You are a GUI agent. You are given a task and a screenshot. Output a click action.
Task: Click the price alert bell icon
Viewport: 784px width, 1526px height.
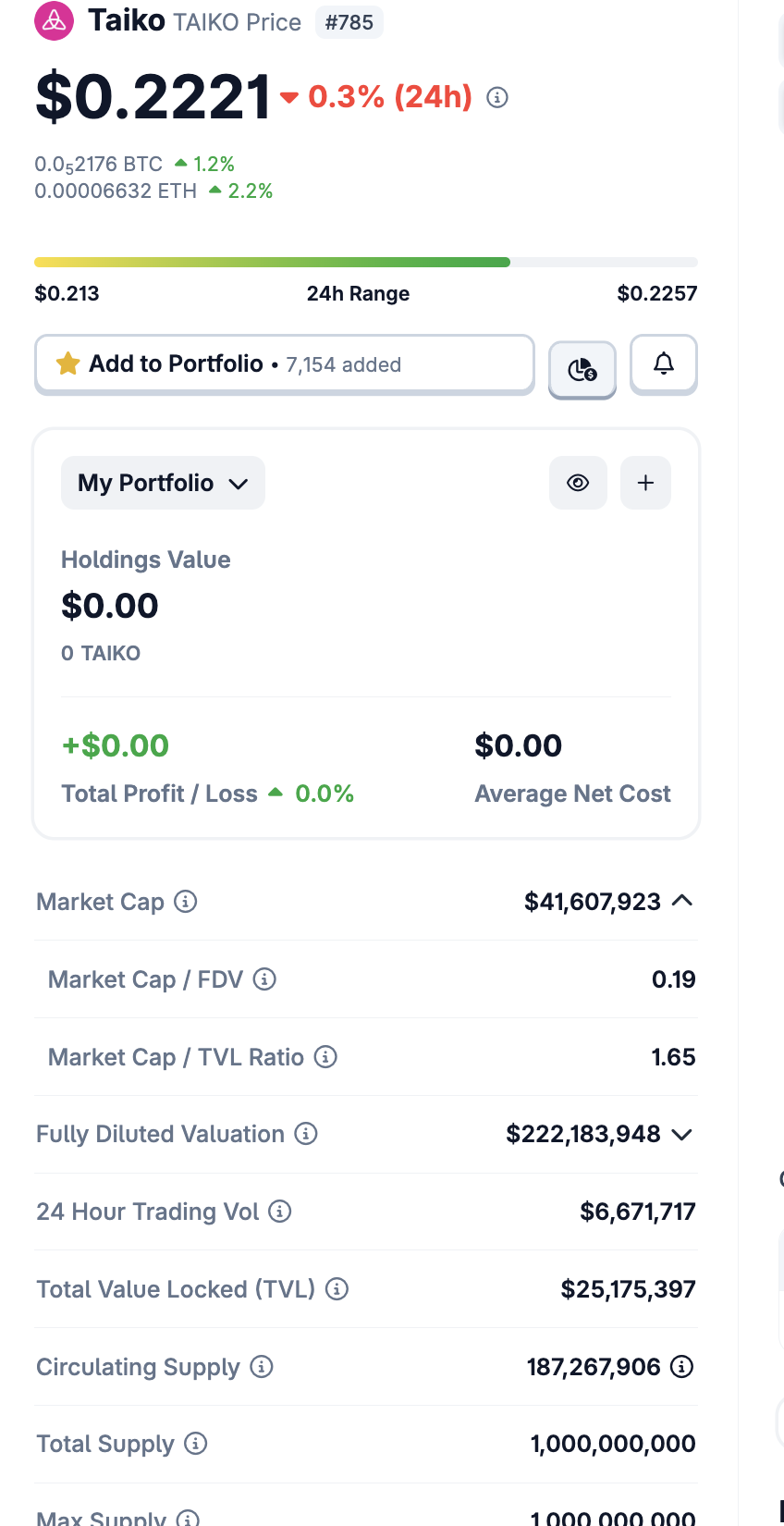(664, 363)
